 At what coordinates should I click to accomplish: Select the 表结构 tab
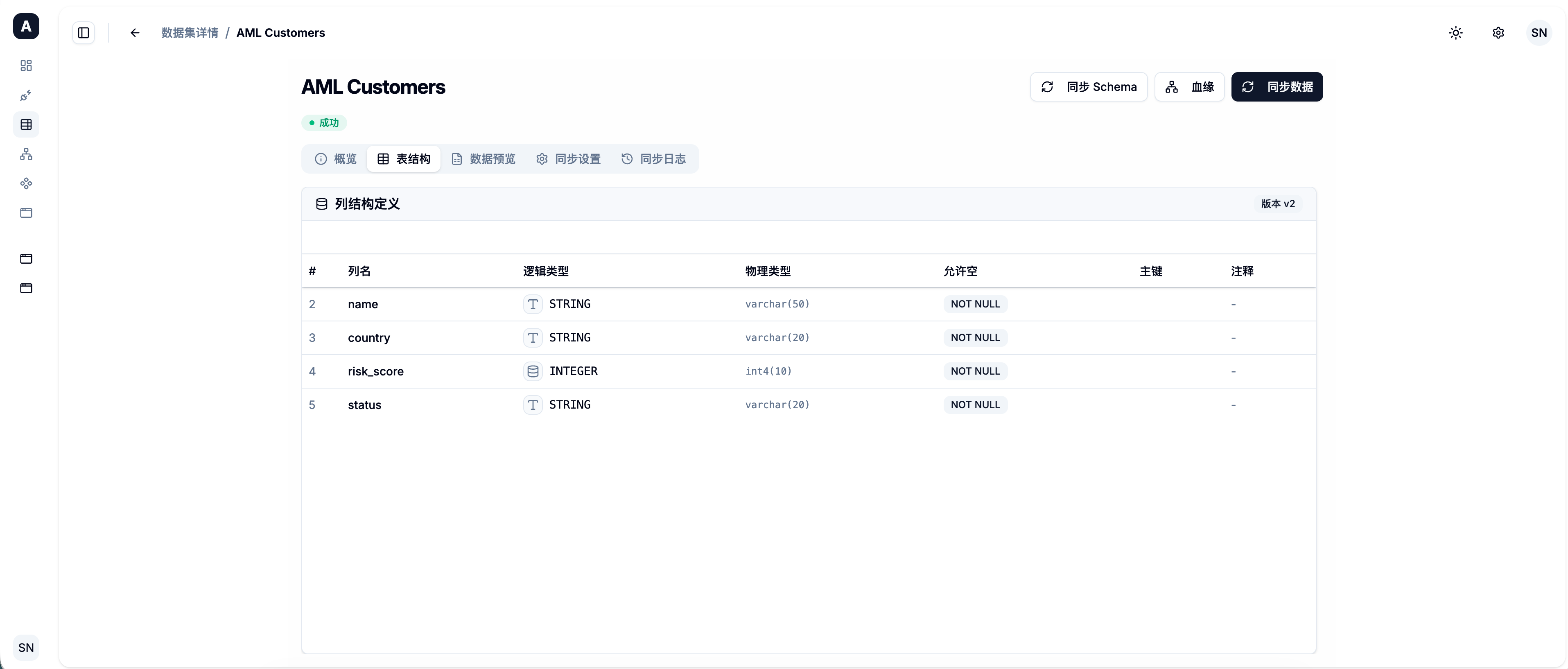404,159
